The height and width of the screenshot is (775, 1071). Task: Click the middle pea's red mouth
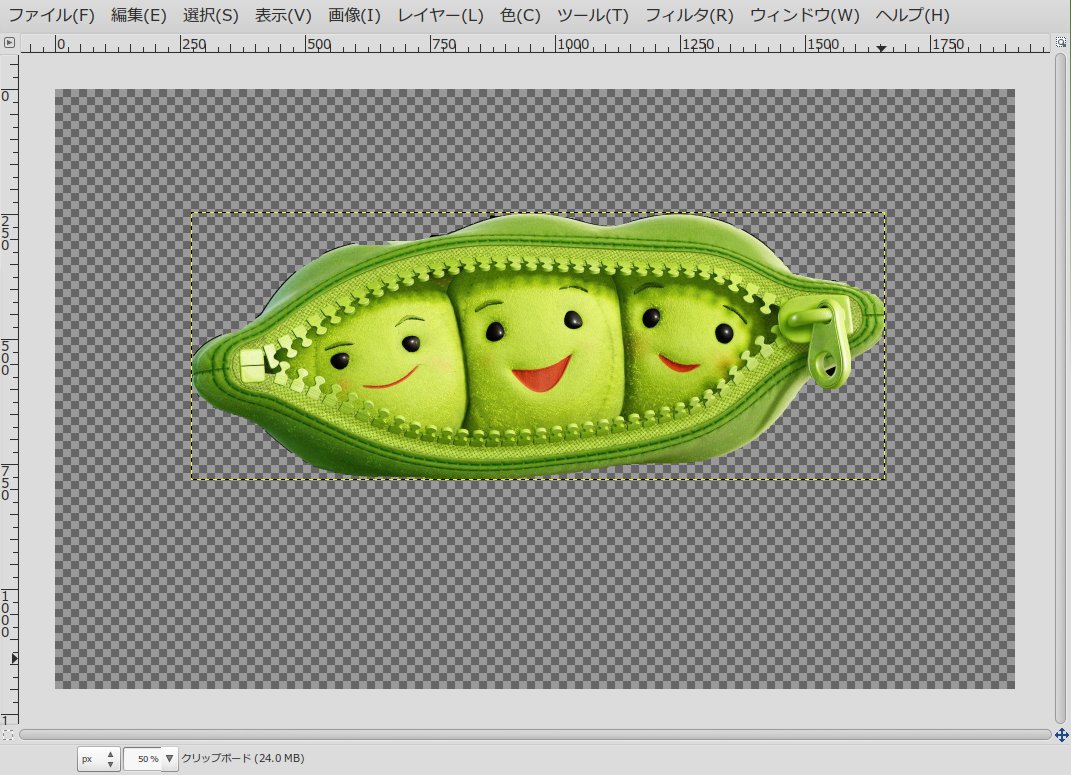542,374
